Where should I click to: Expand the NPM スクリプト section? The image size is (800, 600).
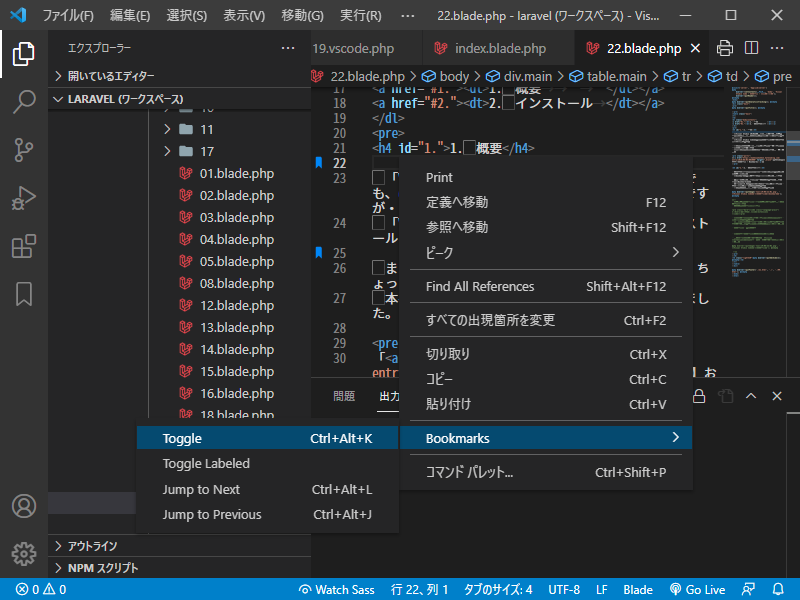click(x=102, y=568)
